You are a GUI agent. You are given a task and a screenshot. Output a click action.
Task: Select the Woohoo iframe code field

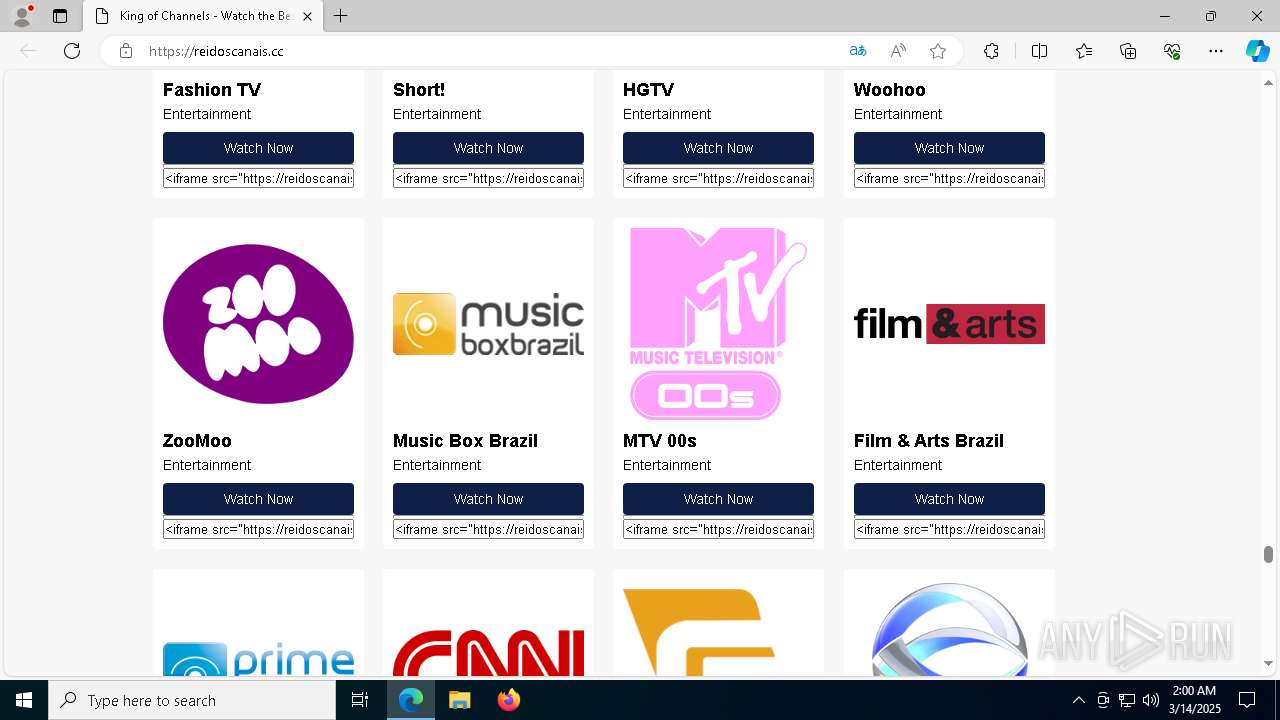coord(949,178)
